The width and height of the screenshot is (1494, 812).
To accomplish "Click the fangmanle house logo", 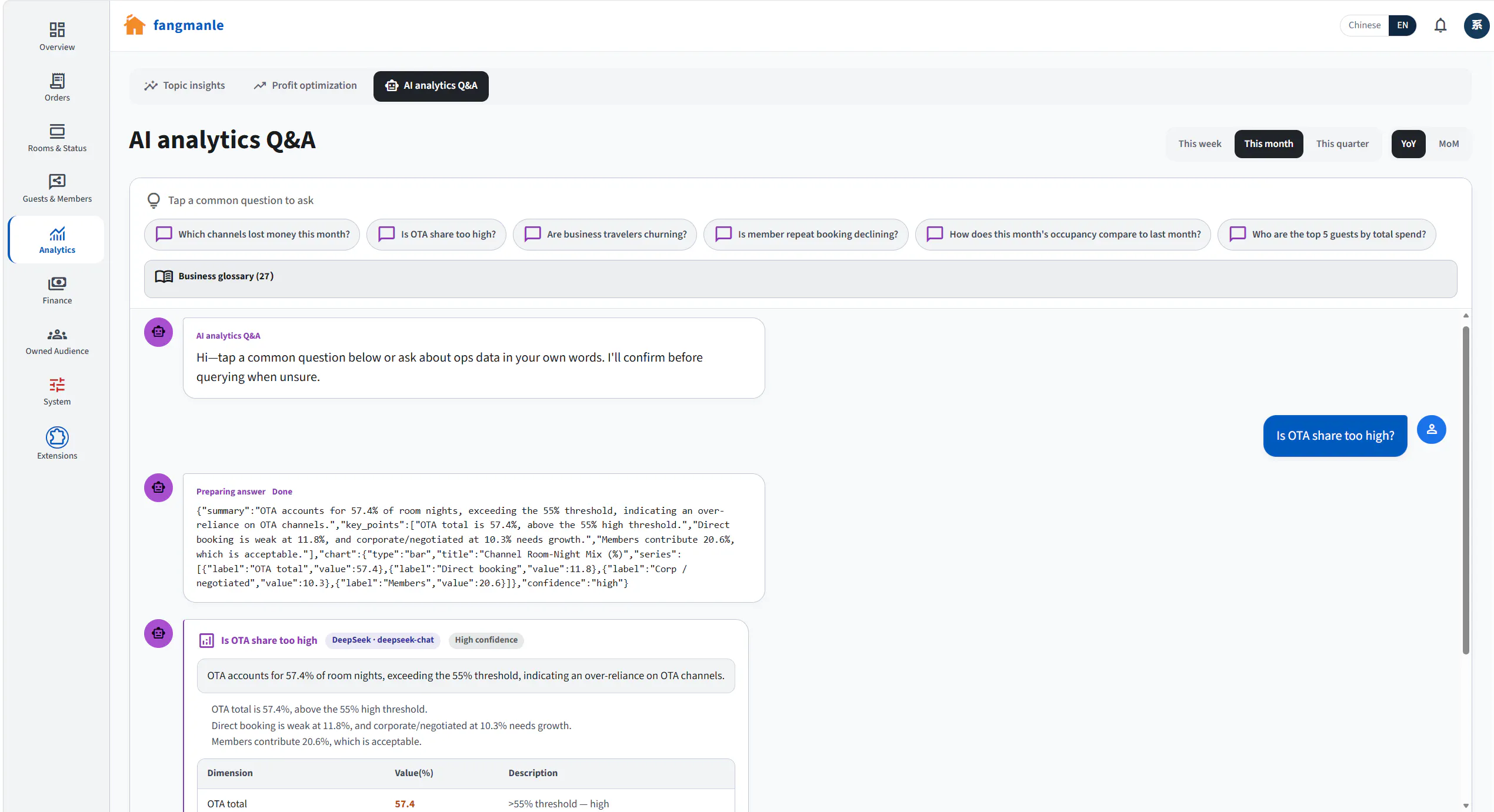I will (x=135, y=25).
